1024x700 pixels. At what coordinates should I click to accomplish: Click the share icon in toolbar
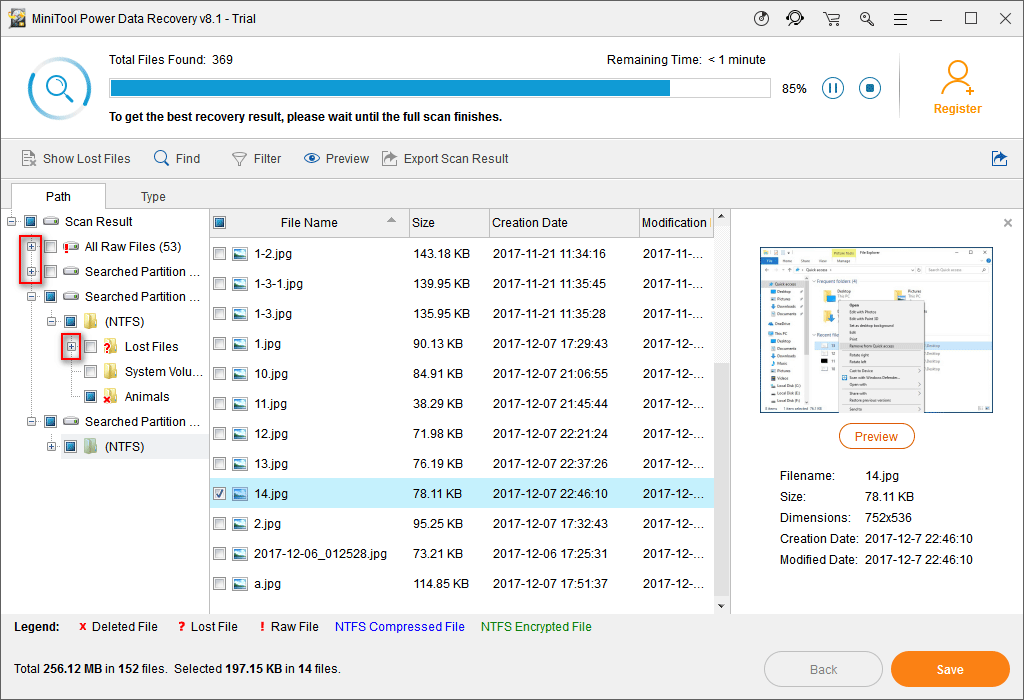coord(998,158)
